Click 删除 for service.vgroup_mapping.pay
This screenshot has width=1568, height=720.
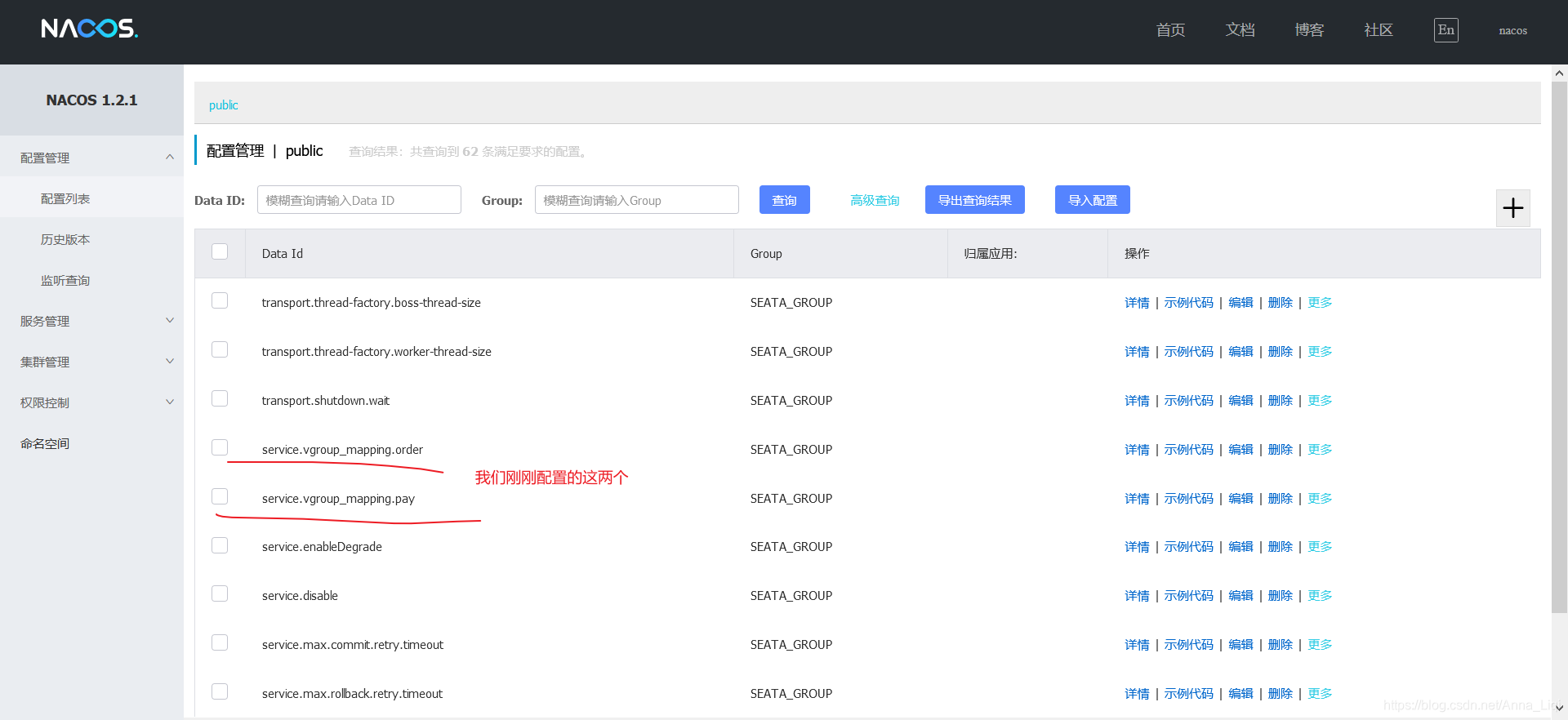[x=1281, y=499]
